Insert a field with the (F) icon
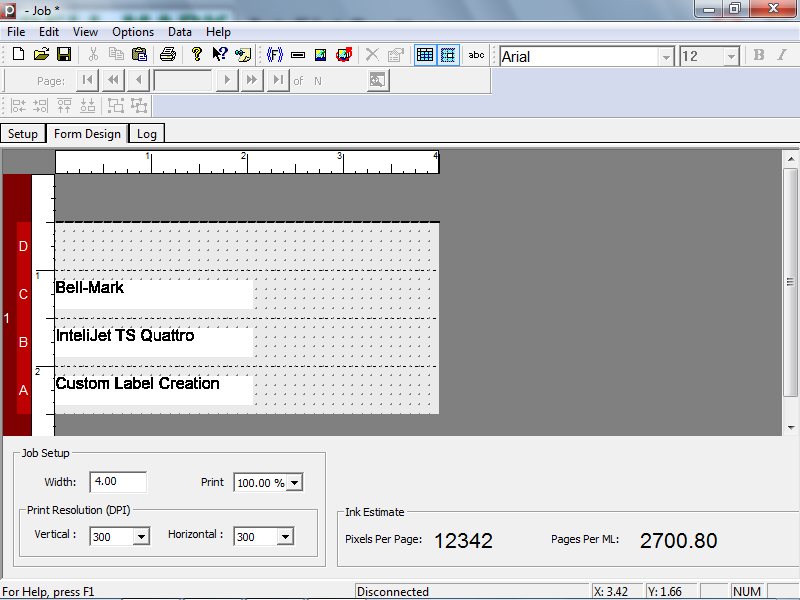The height and width of the screenshot is (600, 800). (x=275, y=55)
